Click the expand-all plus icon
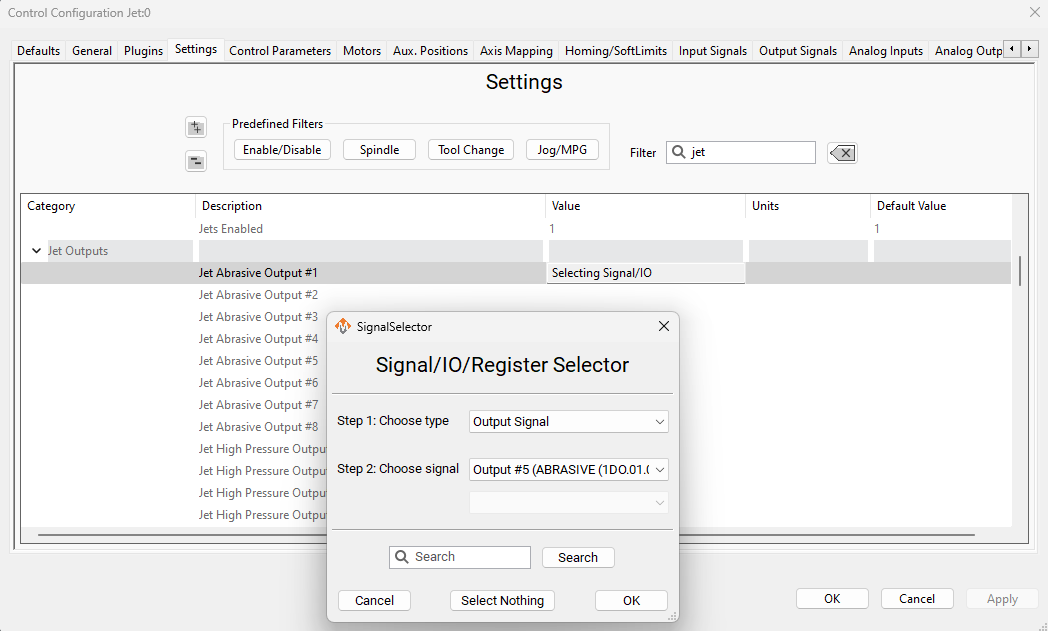This screenshot has height=631, width=1048. [x=196, y=128]
